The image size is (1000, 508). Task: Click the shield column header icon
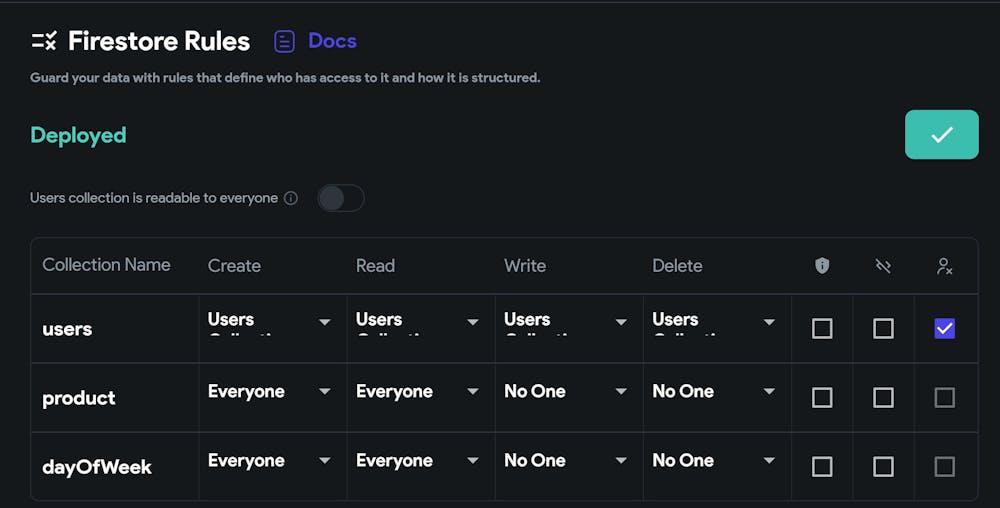(822, 265)
